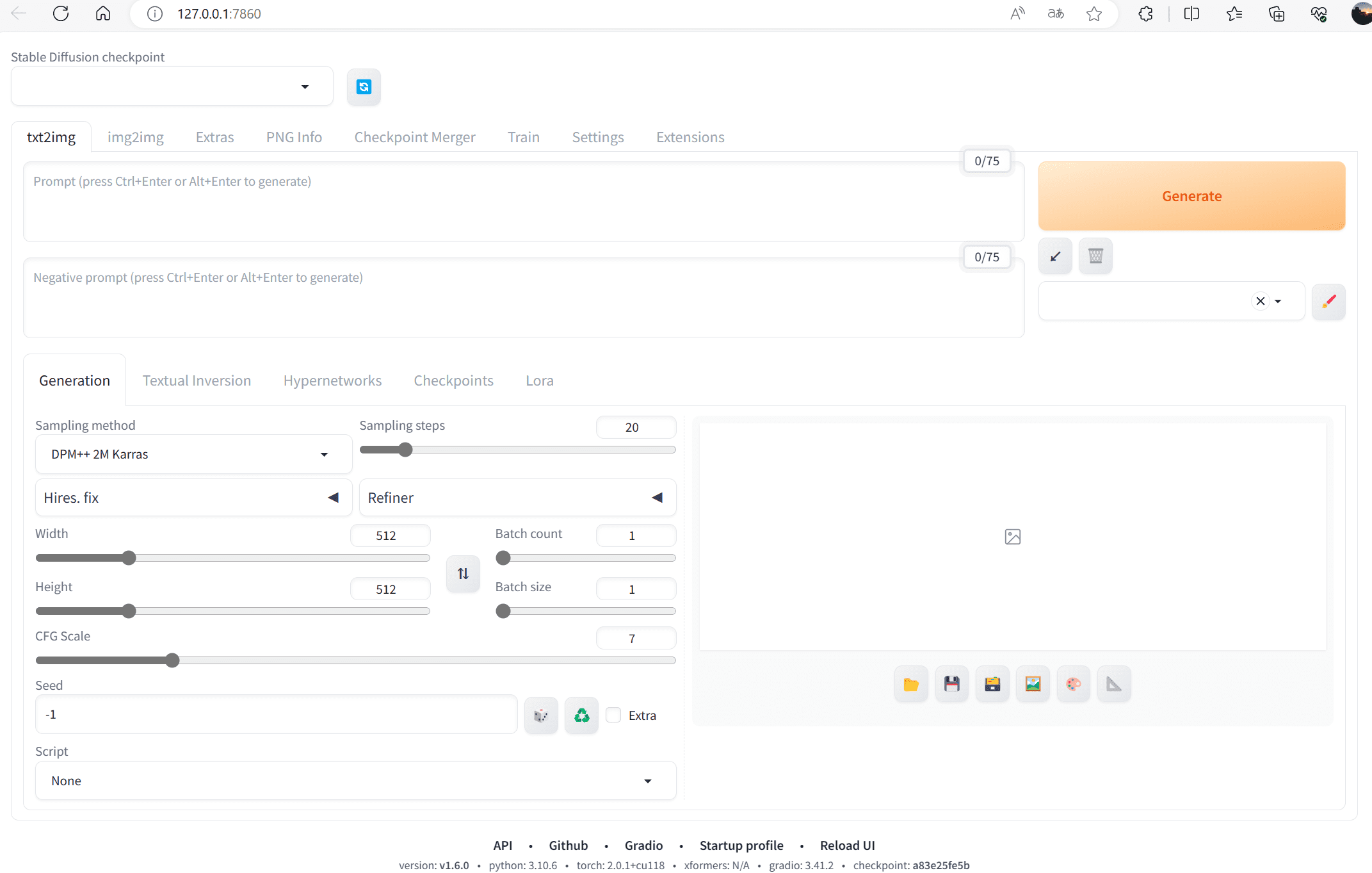Open the Script dropdown
1372x873 pixels.
pyautogui.click(x=355, y=781)
